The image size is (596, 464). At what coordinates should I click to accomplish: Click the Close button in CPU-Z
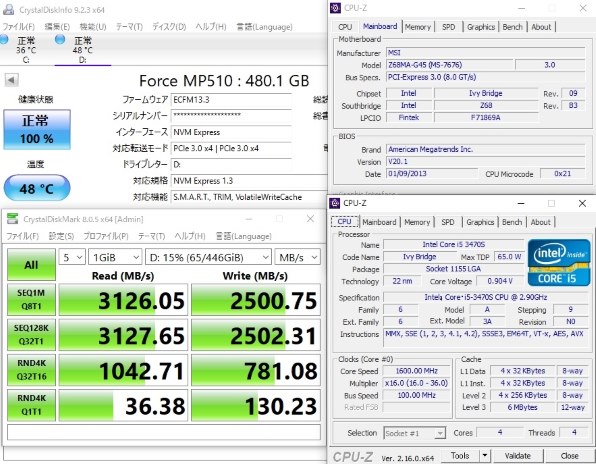569,455
